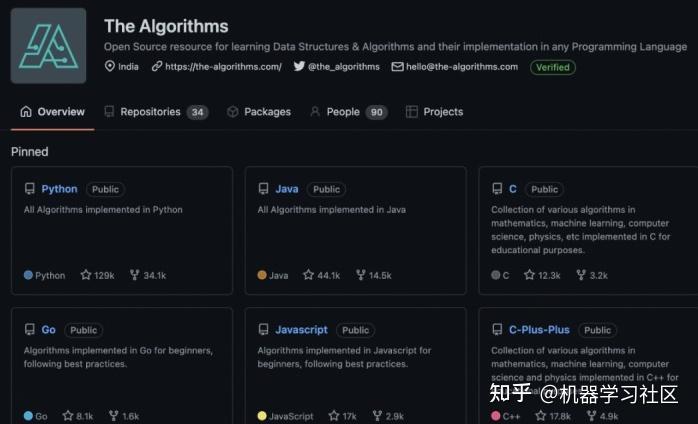
Task: Click the C-Plus-Plus forks count 4.9k
Action: pyautogui.click(x=602, y=416)
